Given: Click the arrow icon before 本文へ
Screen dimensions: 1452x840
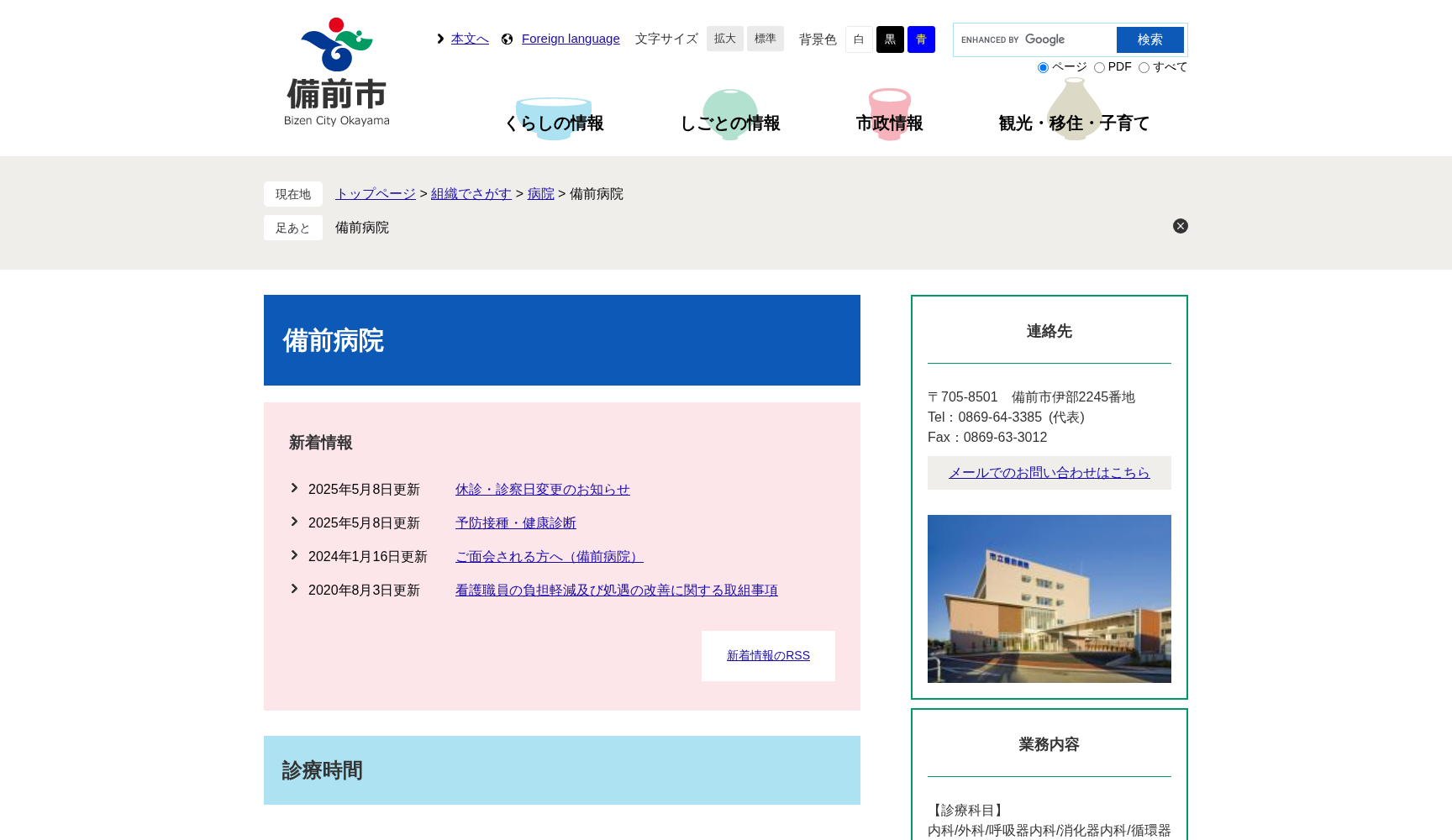Looking at the screenshot, I should (x=439, y=39).
